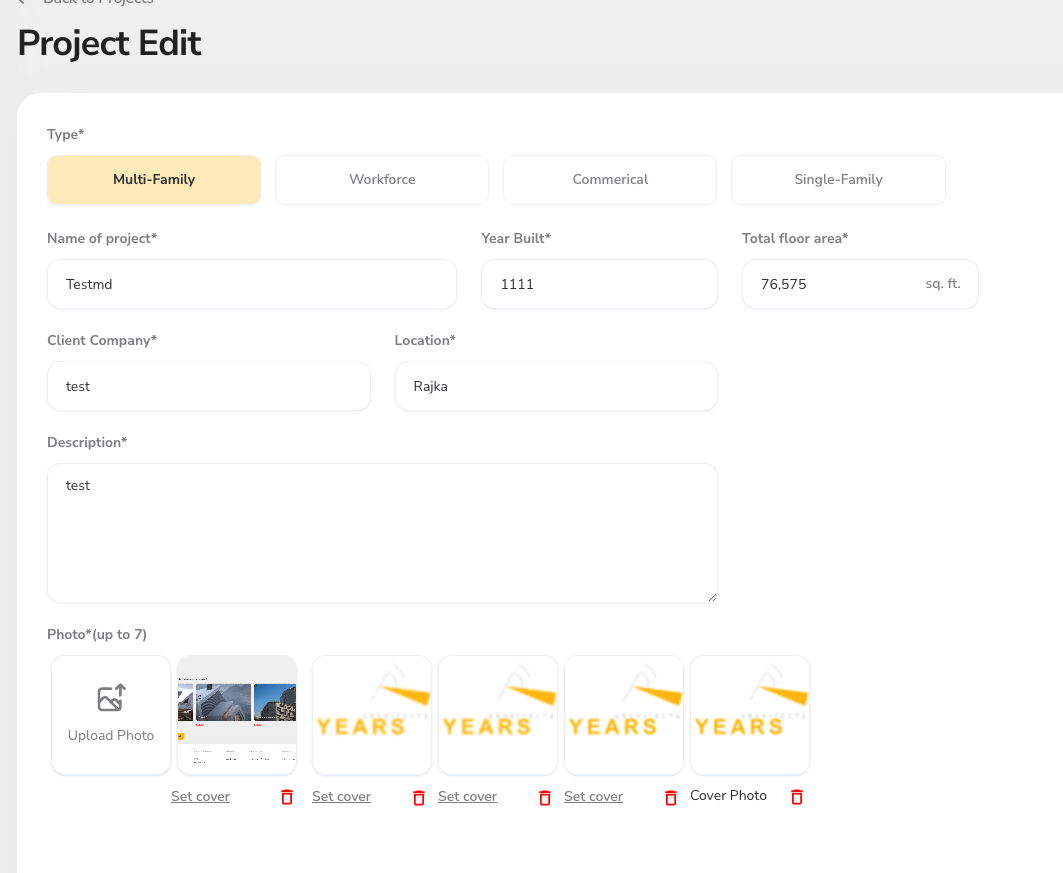1063x873 pixels.
Task: Set the building screenshot photo as cover
Action: pyautogui.click(x=200, y=797)
